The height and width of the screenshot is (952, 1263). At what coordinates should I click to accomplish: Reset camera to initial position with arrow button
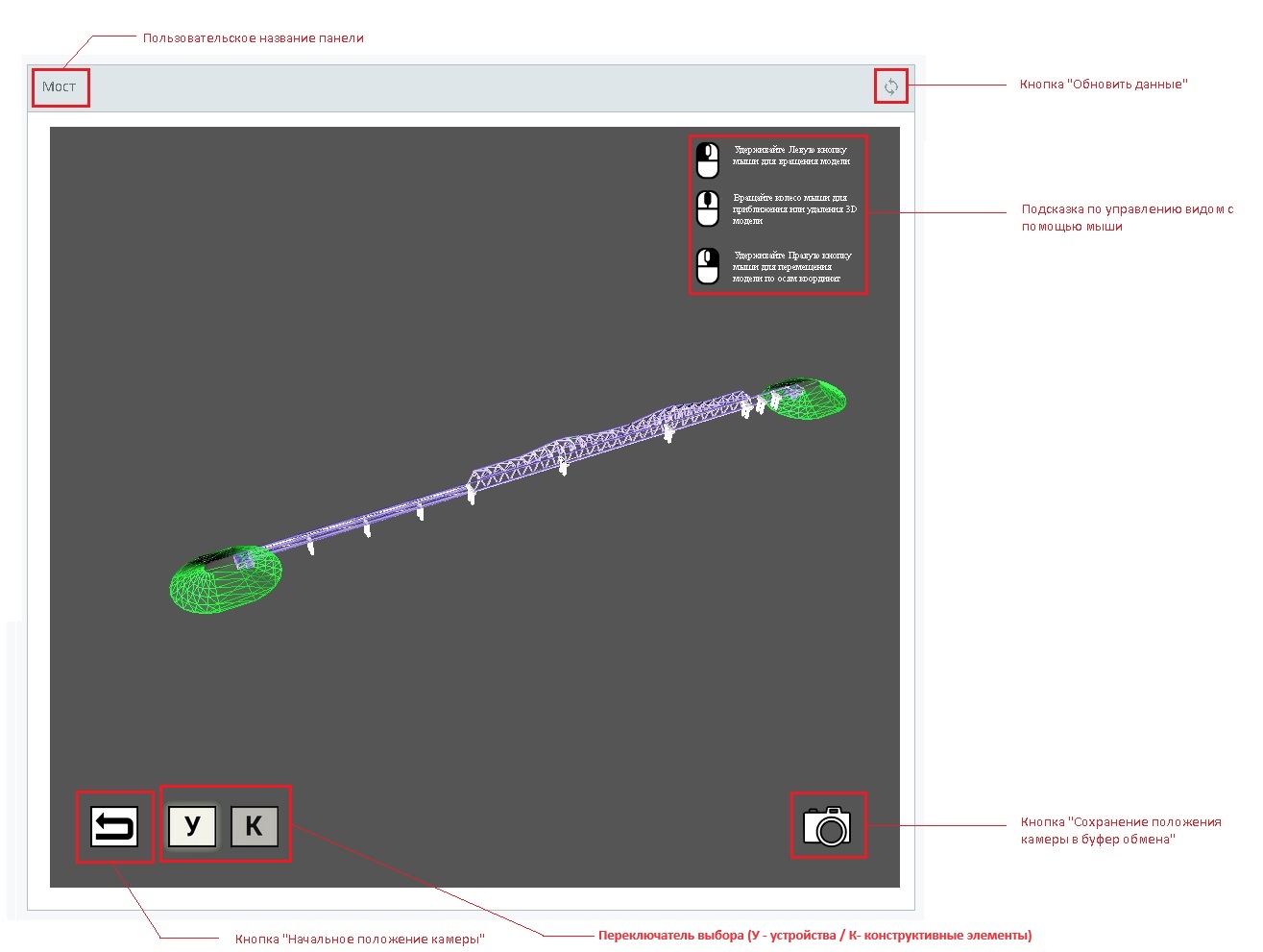pyautogui.click(x=114, y=826)
